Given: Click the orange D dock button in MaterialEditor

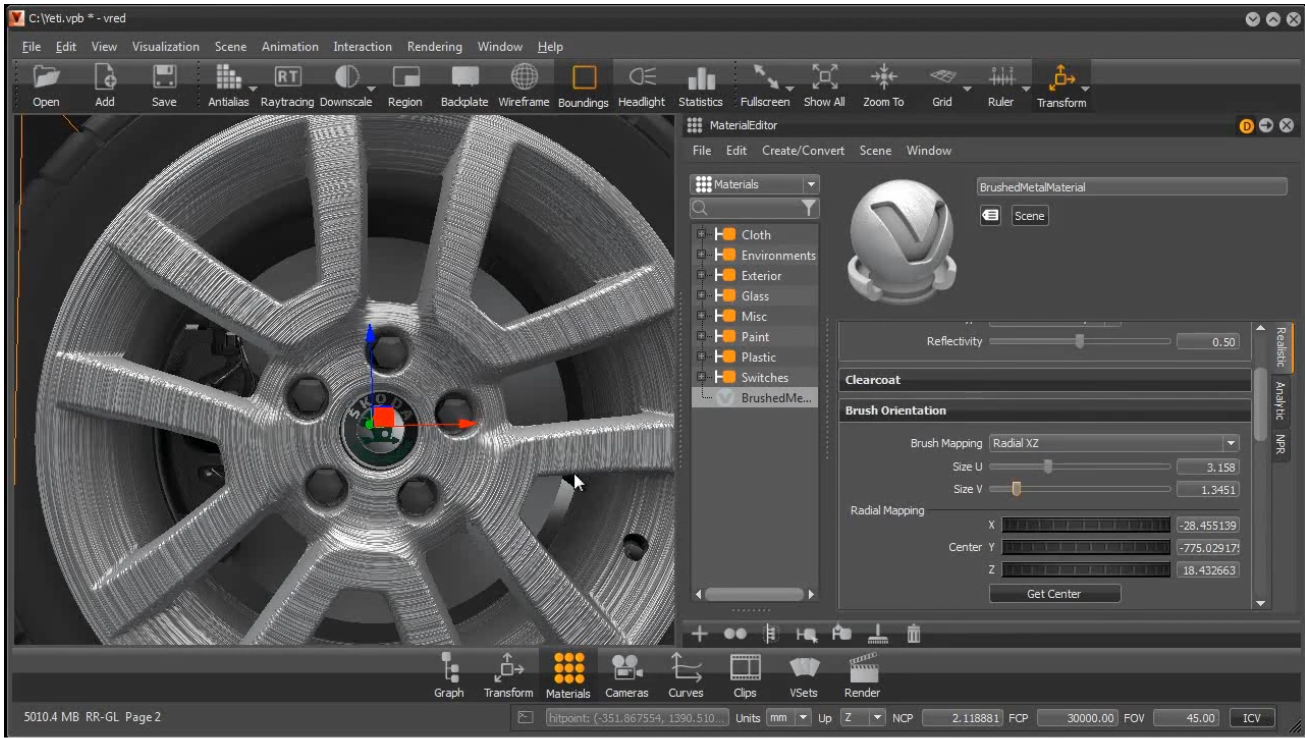Looking at the screenshot, I should (1247, 125).
